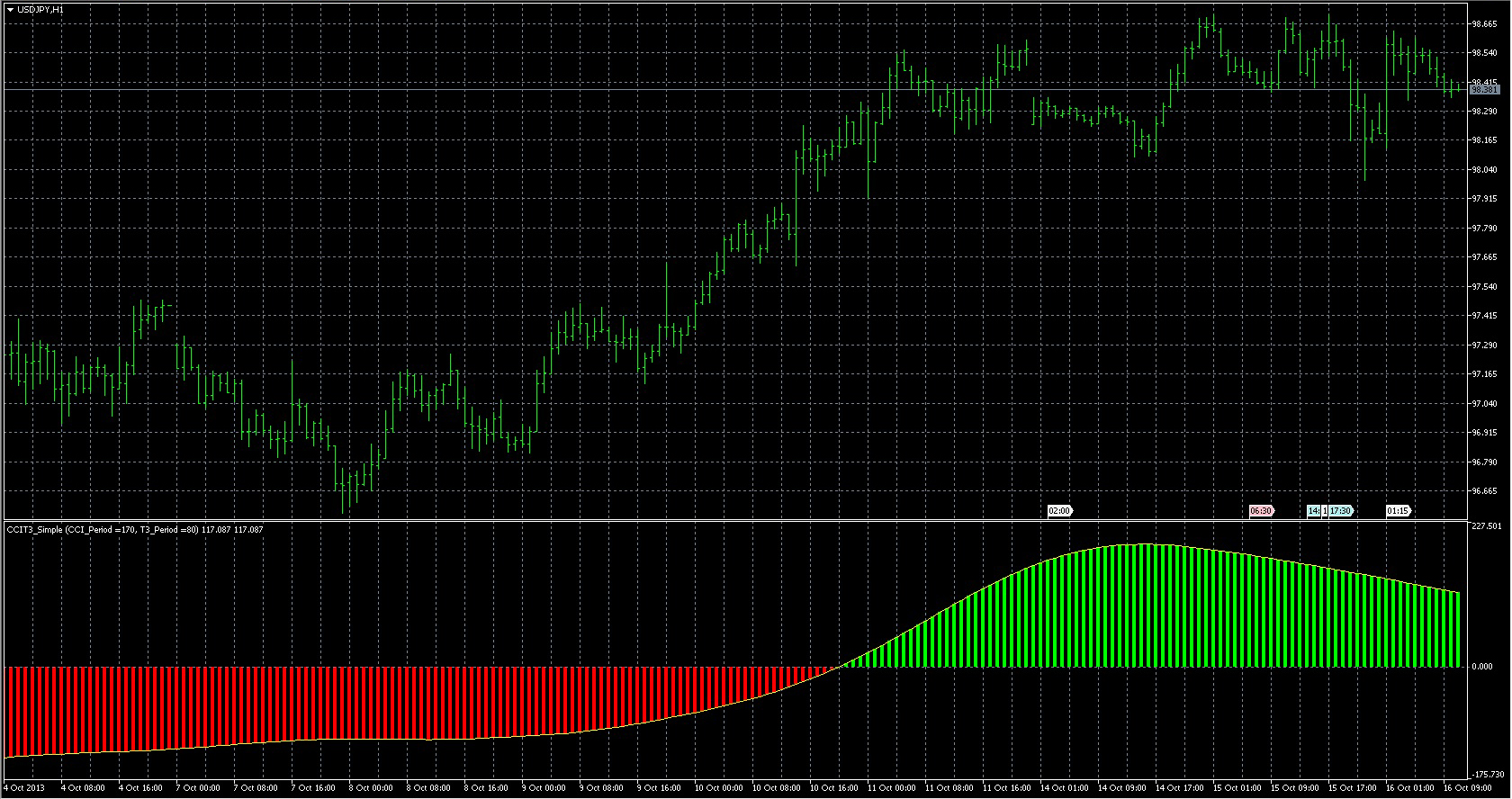Click the 4 Oct 16:00 time label
This screenshot has width=1512, height=799.
(x=141, y=788)
